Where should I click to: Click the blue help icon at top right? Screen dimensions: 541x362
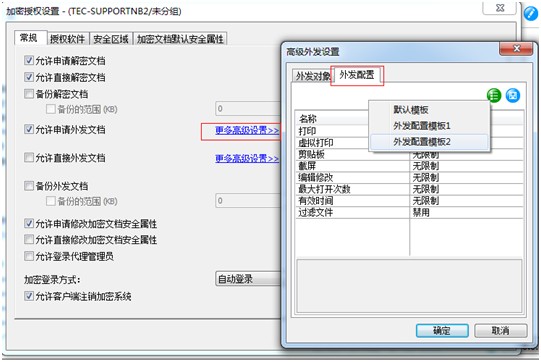[x=531, y=13]
